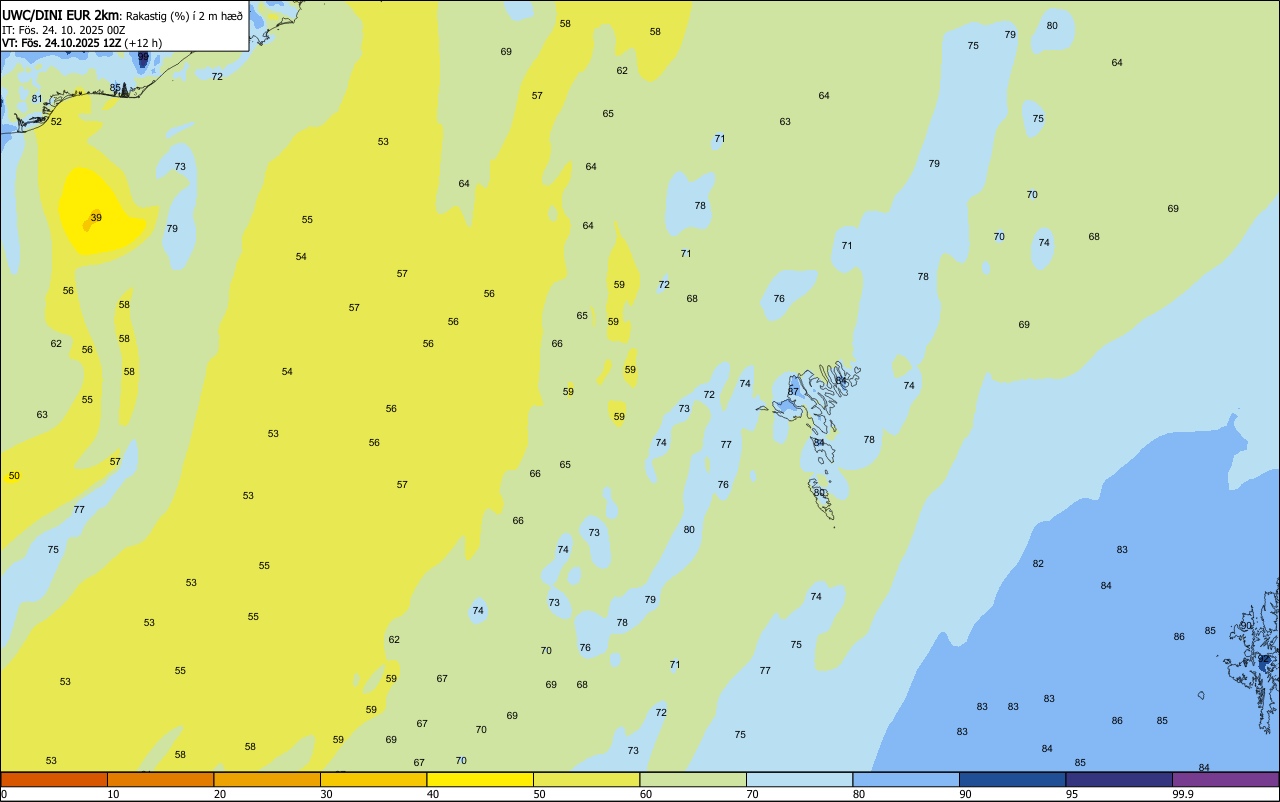Click the 0–10 dark orange legend swatch
This screenshot has height=802, width=1280.
click(x=54, y=779)
